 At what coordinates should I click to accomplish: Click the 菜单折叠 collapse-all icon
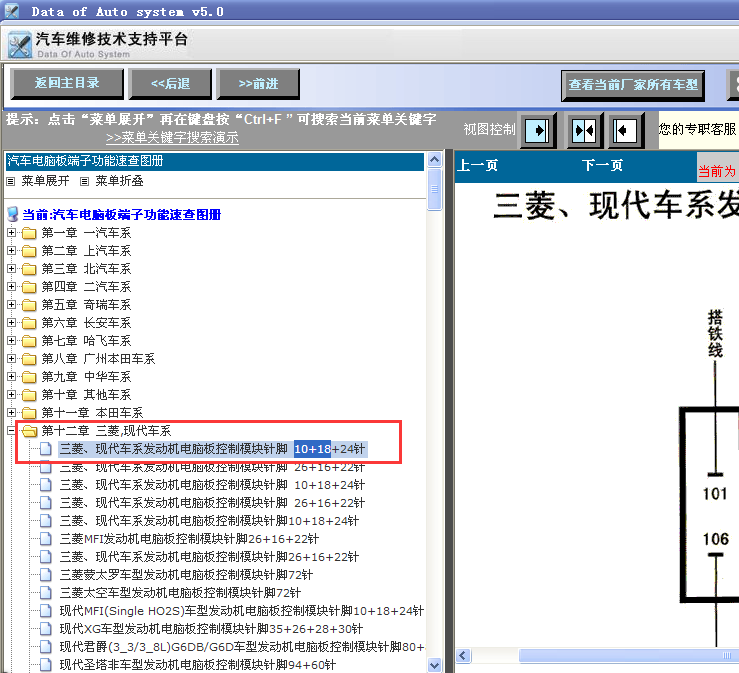point(84,181)
